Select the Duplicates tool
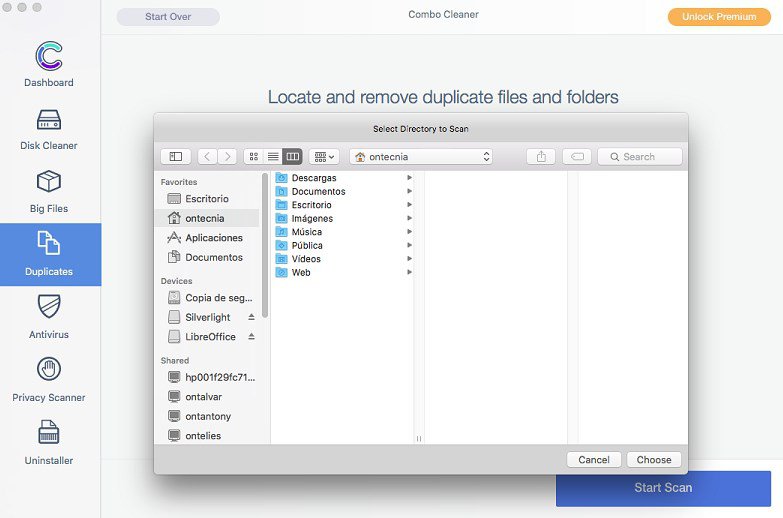 [x=50, y=254]
